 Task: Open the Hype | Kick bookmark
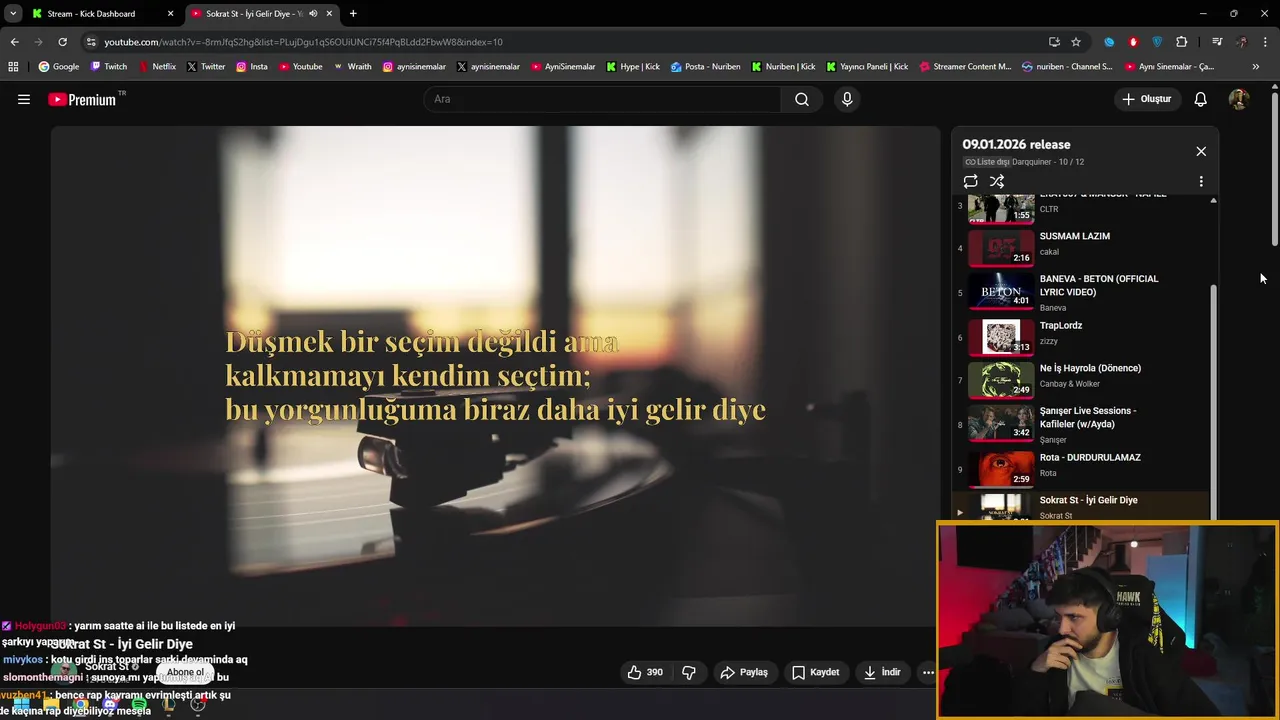pyautogui.click(x=633, y=67)
